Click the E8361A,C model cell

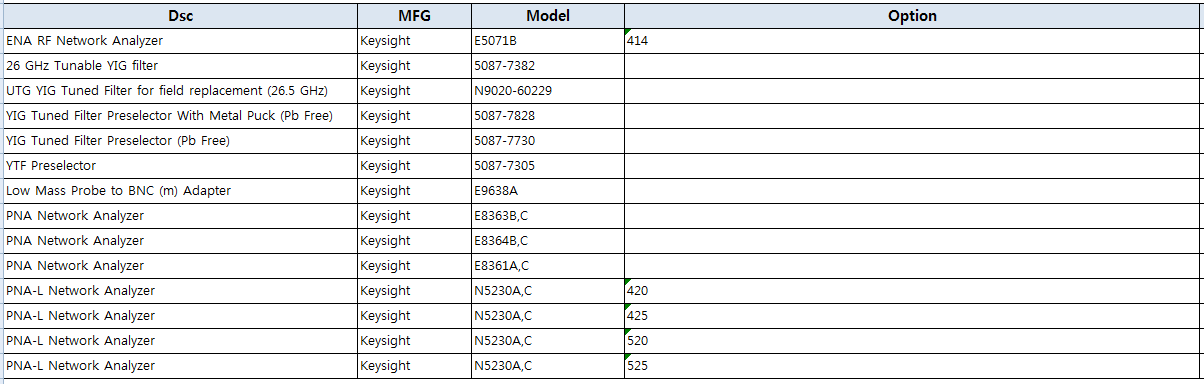click(548, 266)
